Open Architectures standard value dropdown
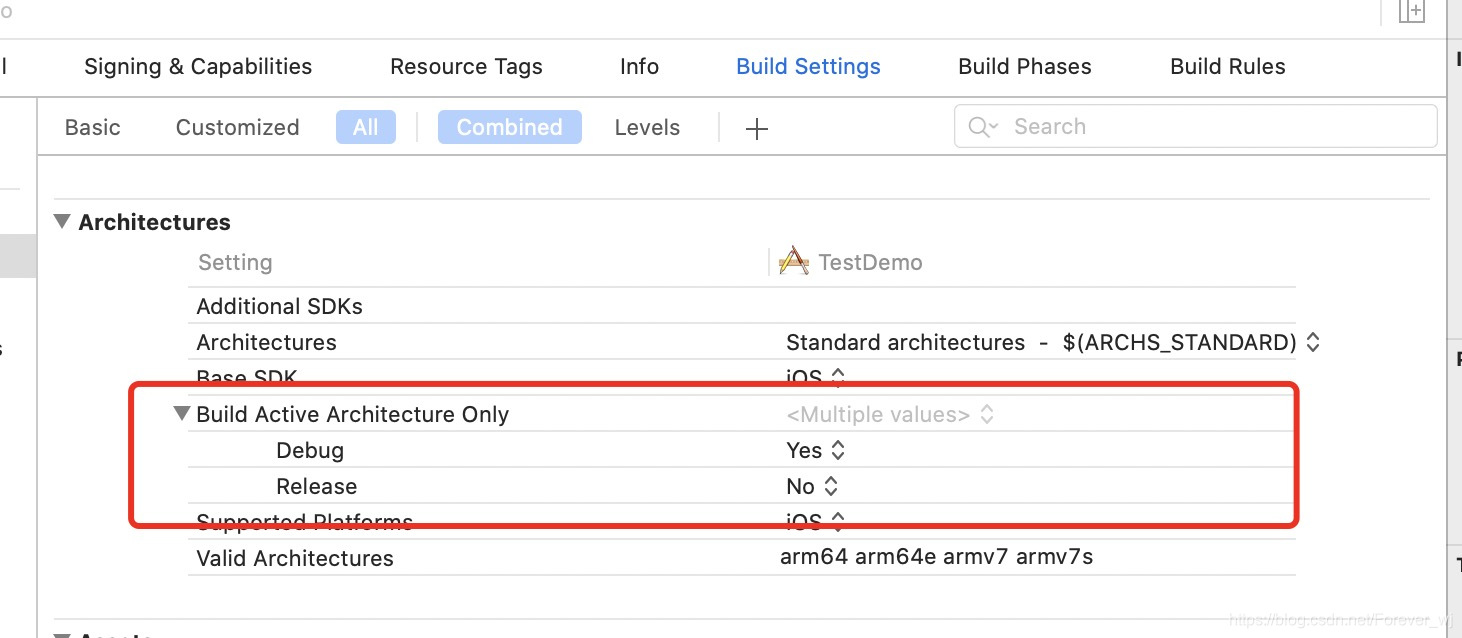Screen dimensions: 1462x638 1052,342
